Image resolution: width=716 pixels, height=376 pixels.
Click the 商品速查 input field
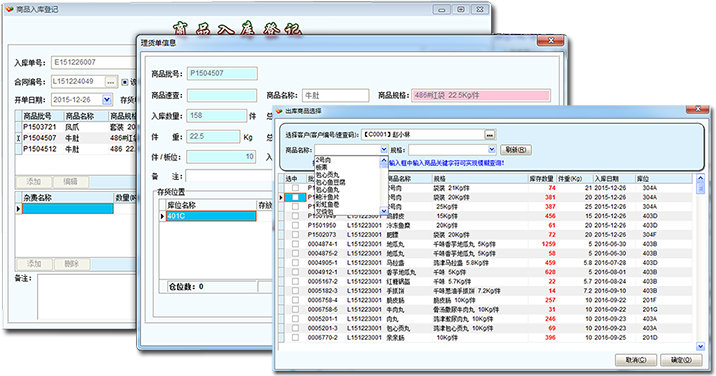click(222, 95)
